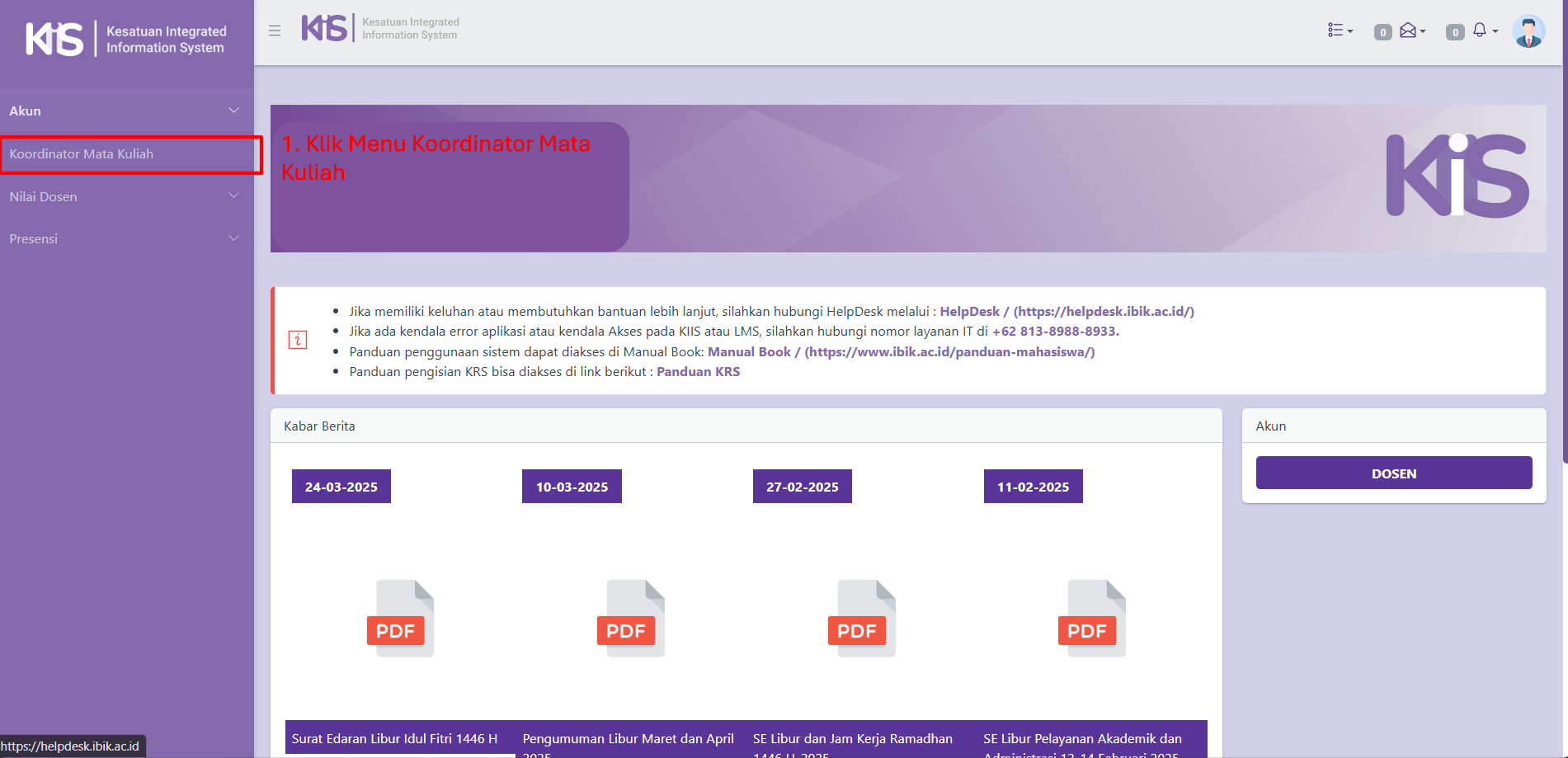Expand the Akun sidebar menu
This screenshot has height=758, width=1568.
[x=124, y=111]
